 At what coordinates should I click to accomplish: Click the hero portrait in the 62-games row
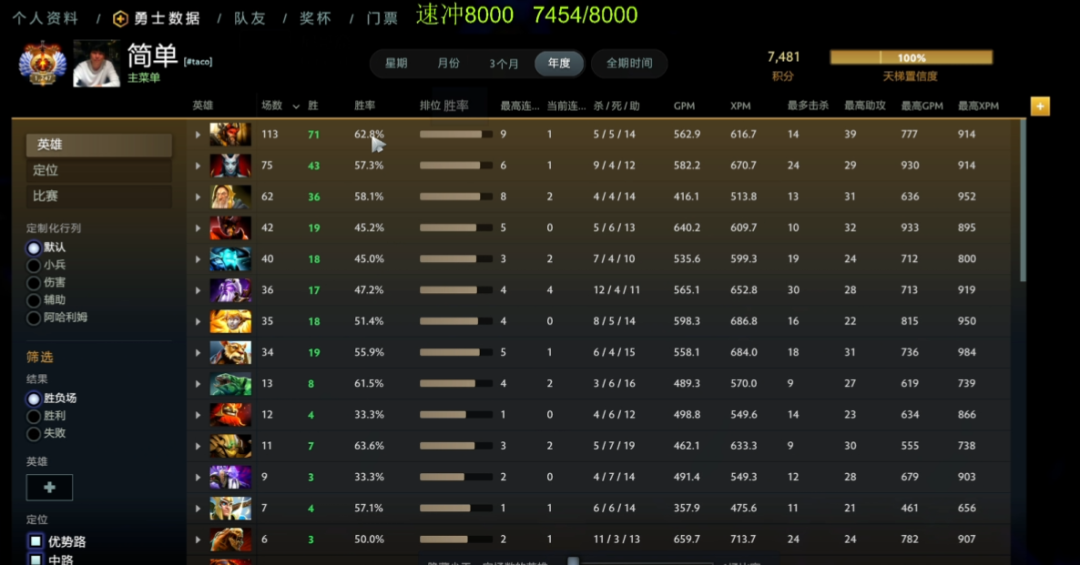(230, 196)
